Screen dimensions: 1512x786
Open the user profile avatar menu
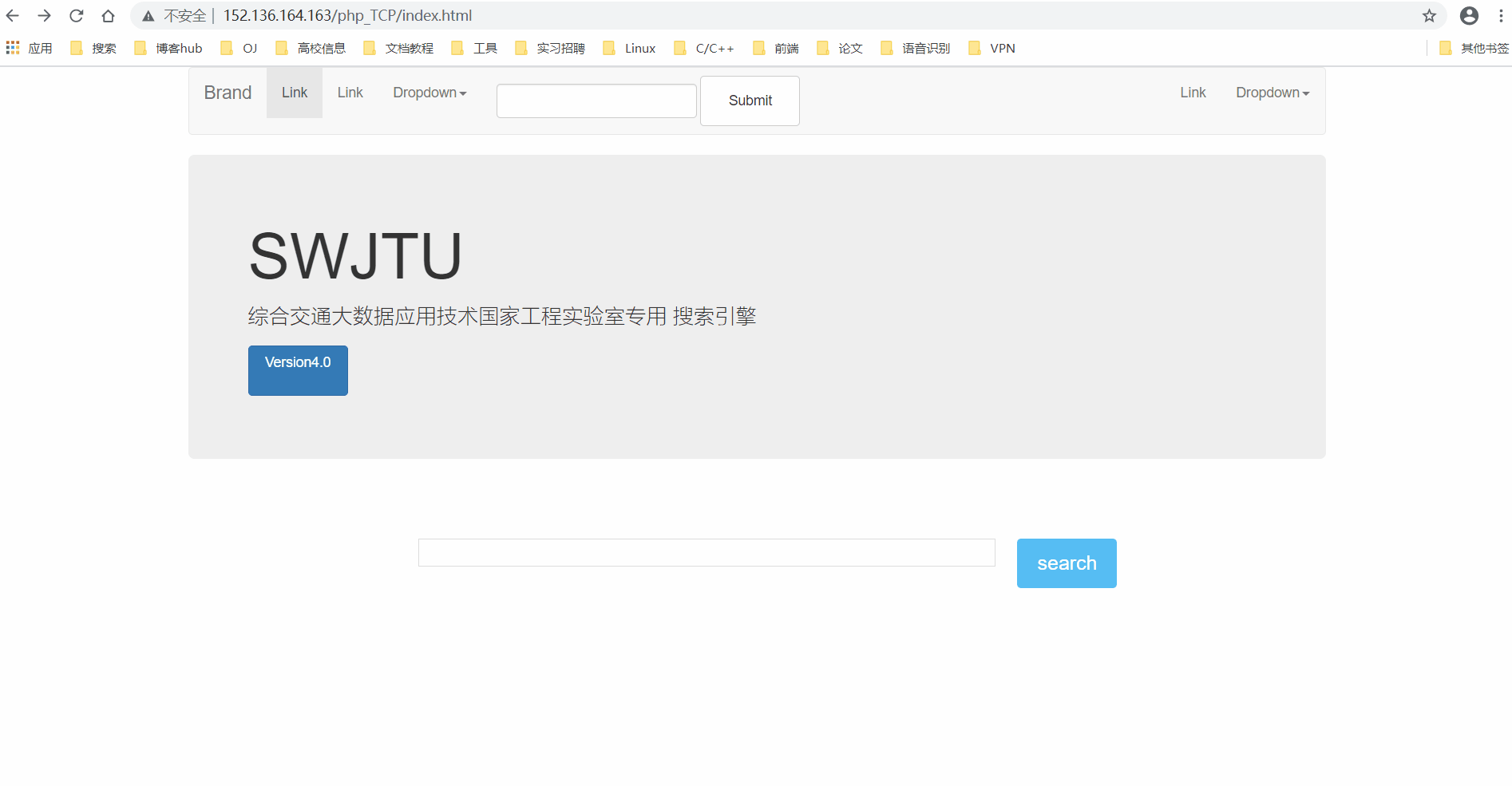[1469, 15]
